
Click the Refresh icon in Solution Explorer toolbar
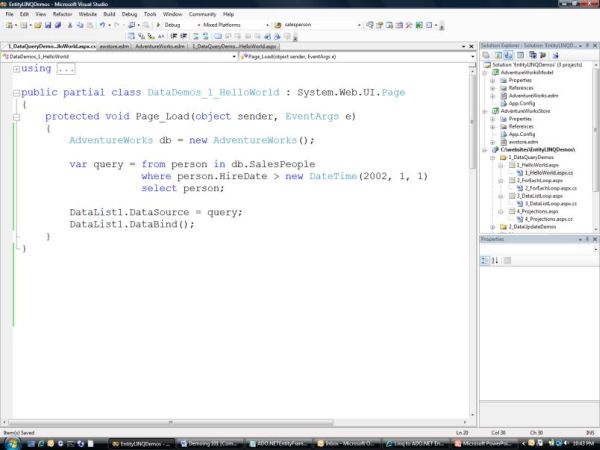[499, 55]
